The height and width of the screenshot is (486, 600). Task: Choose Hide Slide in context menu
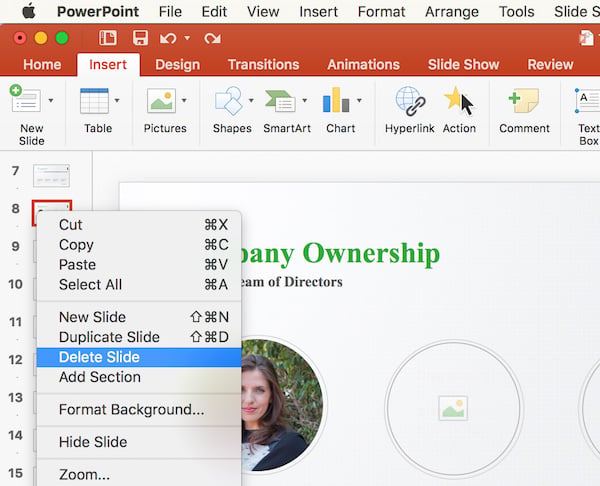point(139,442)
